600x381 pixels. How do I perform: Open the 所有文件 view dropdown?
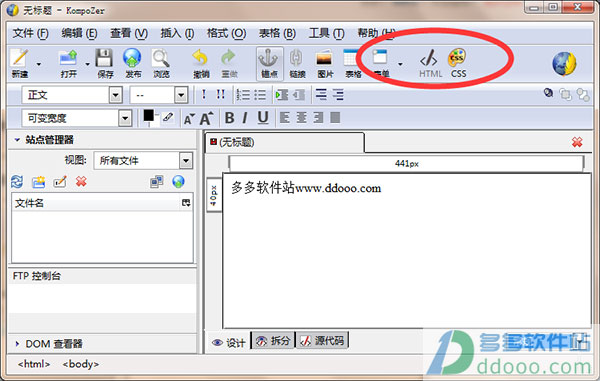143,161
